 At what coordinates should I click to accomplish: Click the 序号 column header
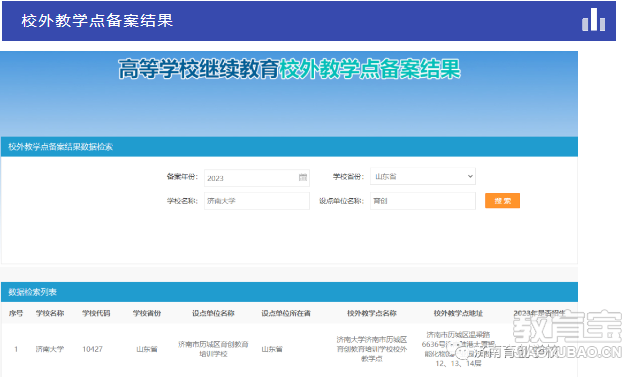[x=16, y=313]
